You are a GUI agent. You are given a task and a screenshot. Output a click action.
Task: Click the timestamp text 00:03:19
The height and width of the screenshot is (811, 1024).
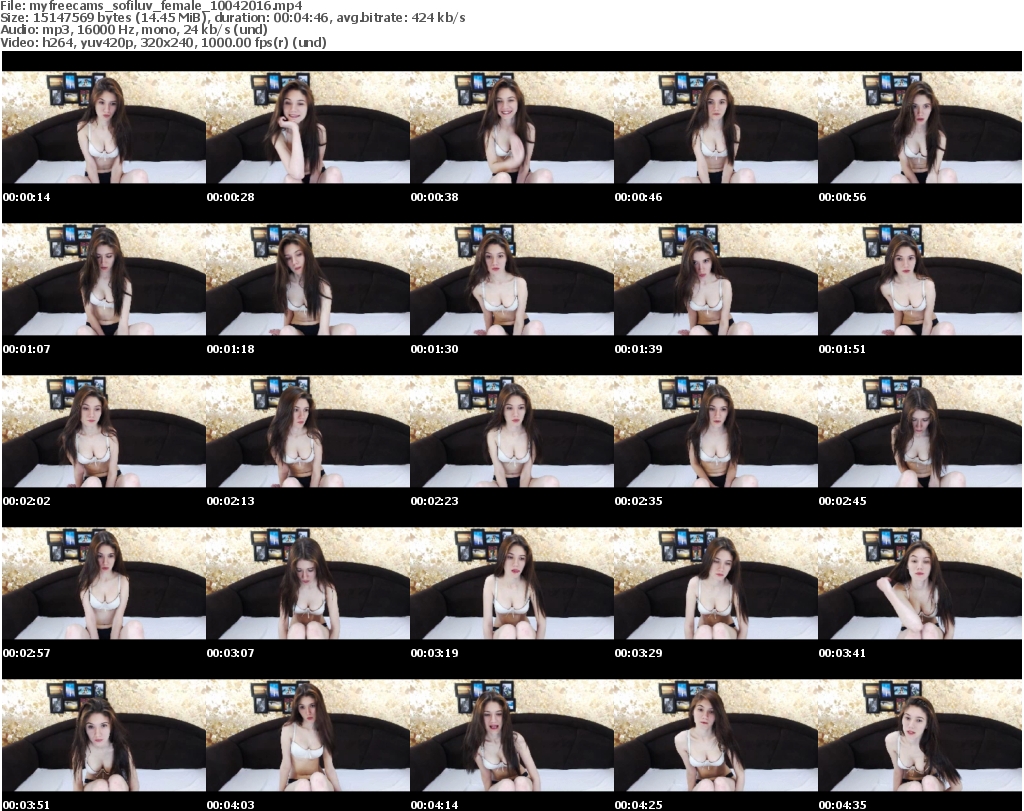coord(434,653)
